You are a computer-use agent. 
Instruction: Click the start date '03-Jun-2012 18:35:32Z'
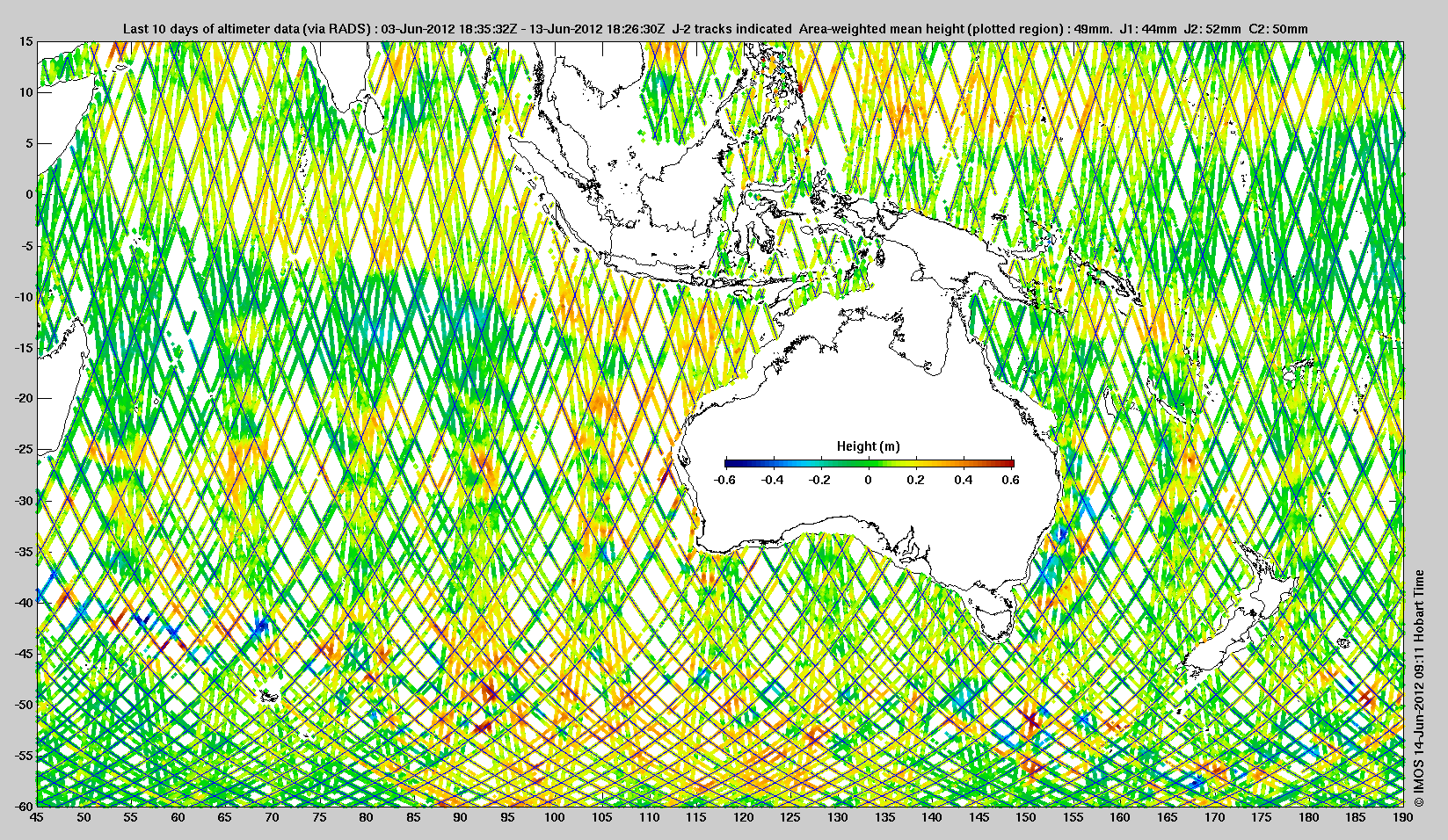click(448, 29)
